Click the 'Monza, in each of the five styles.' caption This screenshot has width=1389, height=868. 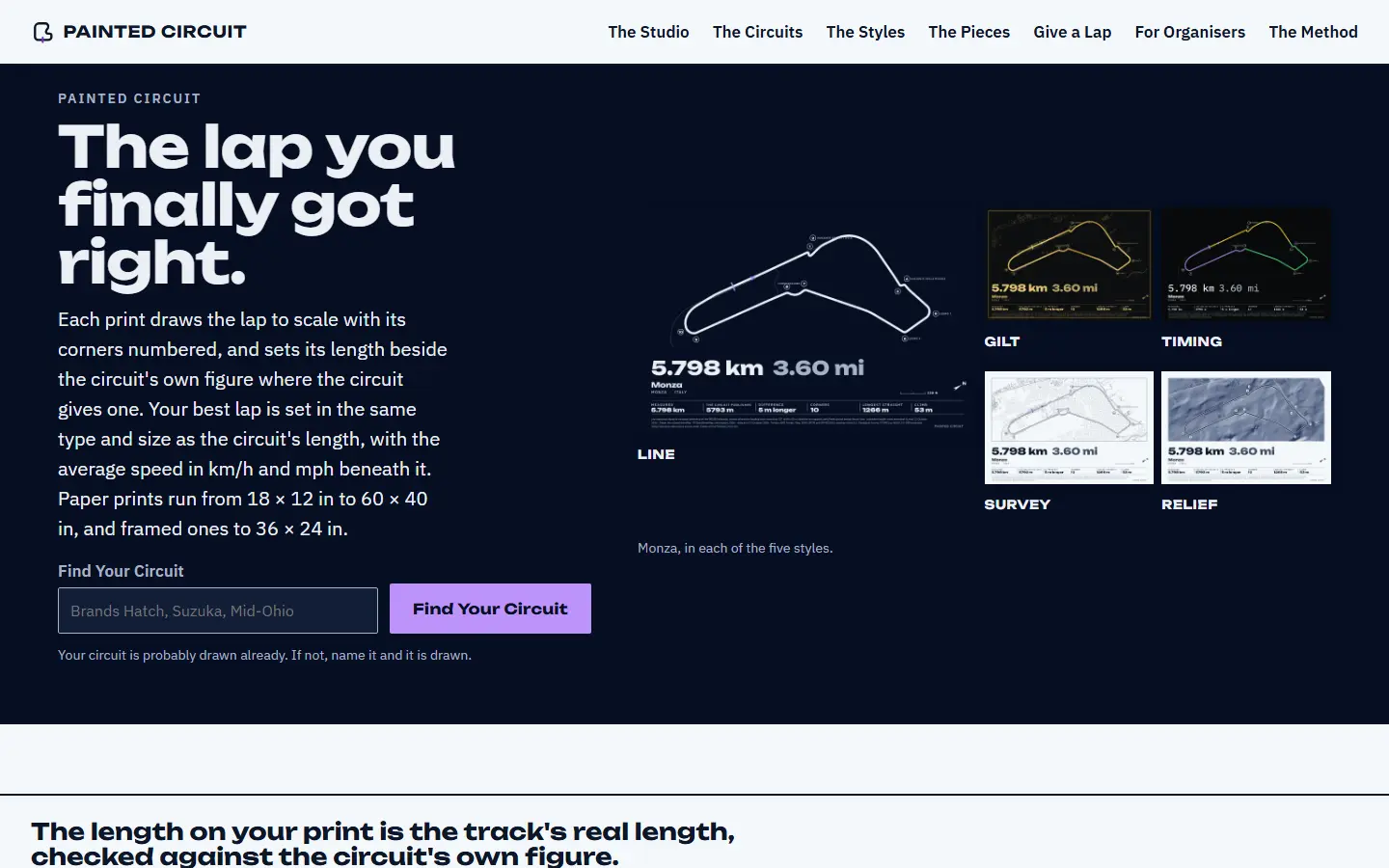pos(735,548)
